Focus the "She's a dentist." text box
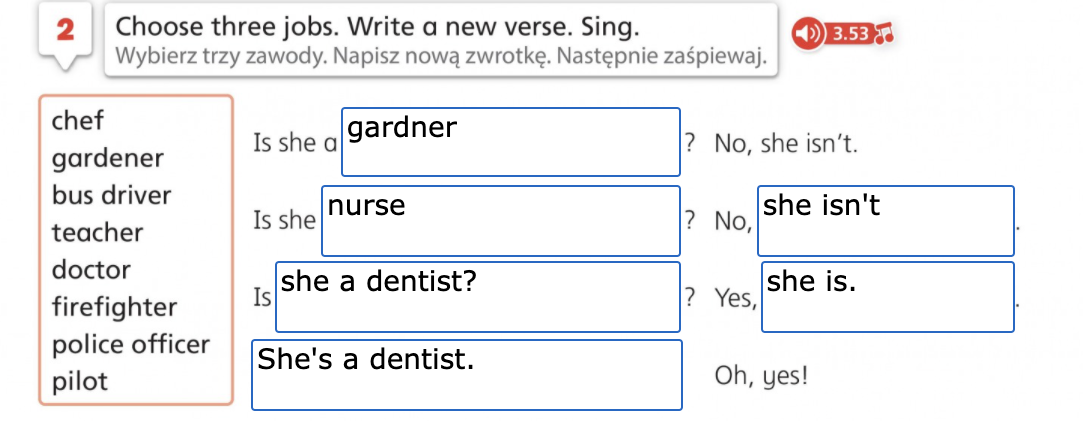Viewport: 1083px width, 421px height. pyautogui.click(x=466, y=375)
